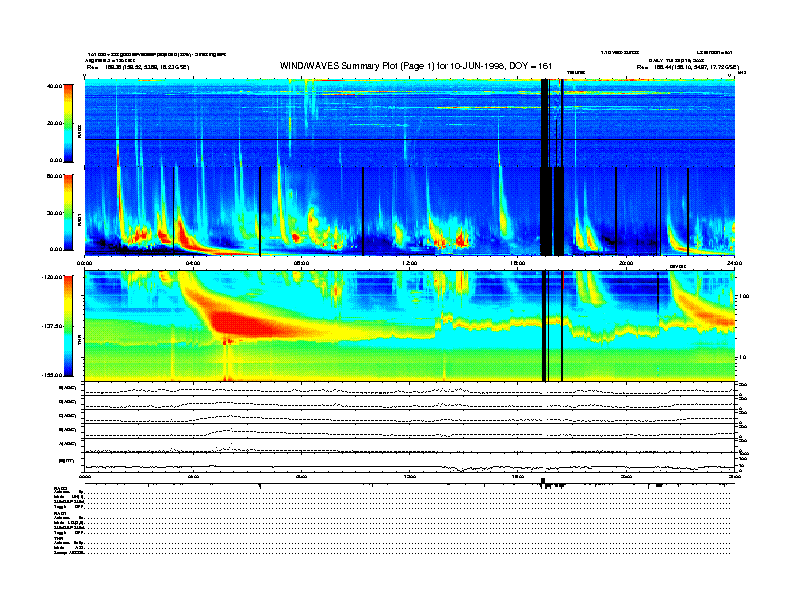Viewport: 792px width, 612px height.
Task: Click the 16:00 tick under the line plots
Action: [518, 476]
